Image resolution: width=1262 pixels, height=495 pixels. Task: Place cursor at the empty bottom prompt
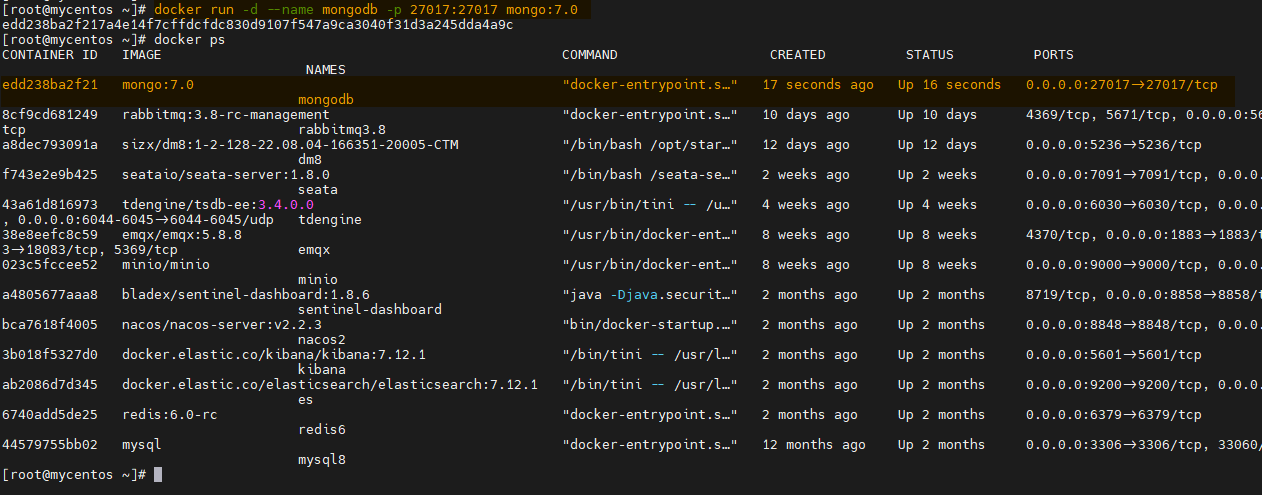point(158,474)
